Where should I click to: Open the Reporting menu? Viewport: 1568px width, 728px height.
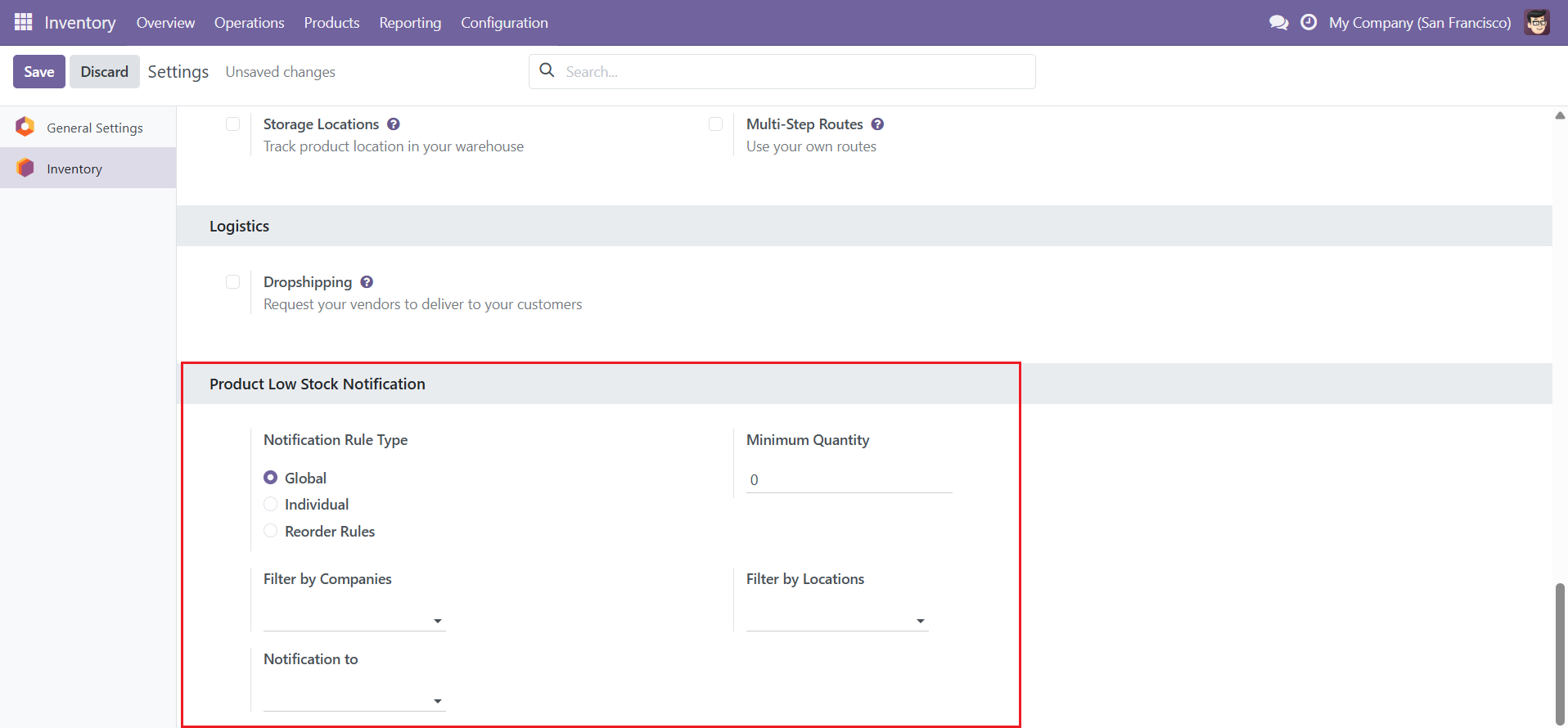pyautogui.click(x=410, y=23)
